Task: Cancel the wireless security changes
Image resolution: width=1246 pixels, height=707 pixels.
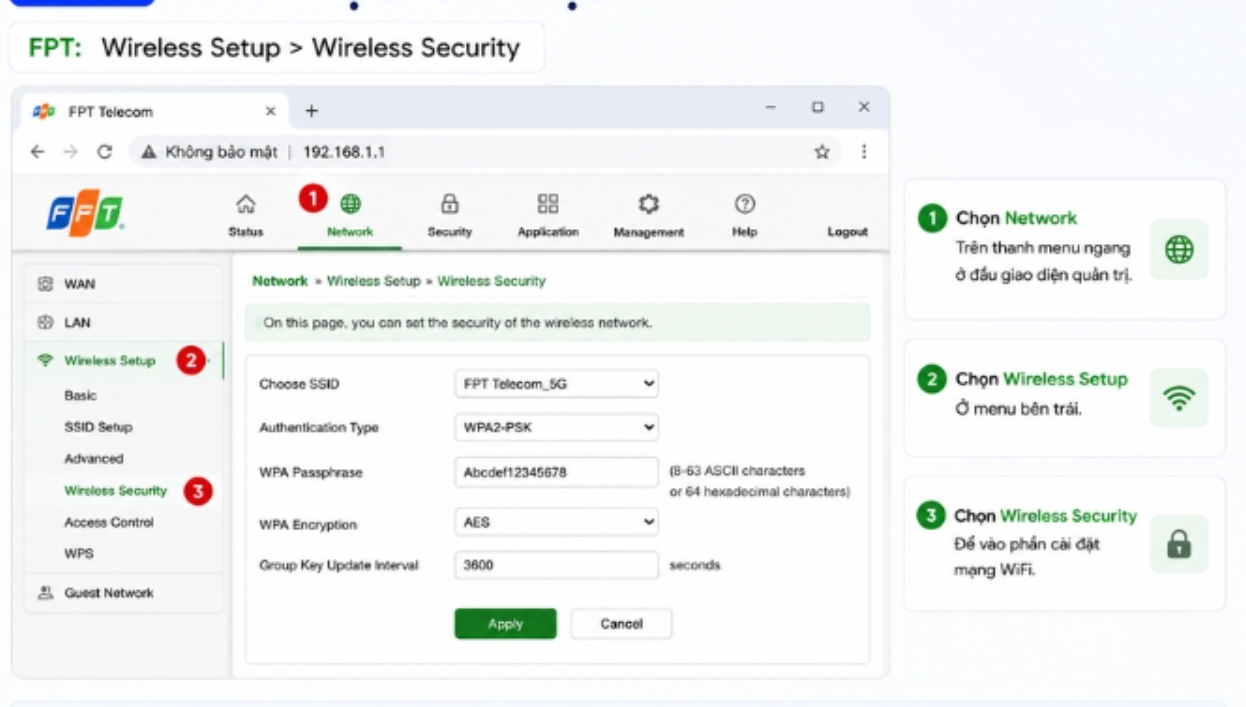Action: [621, 624]
